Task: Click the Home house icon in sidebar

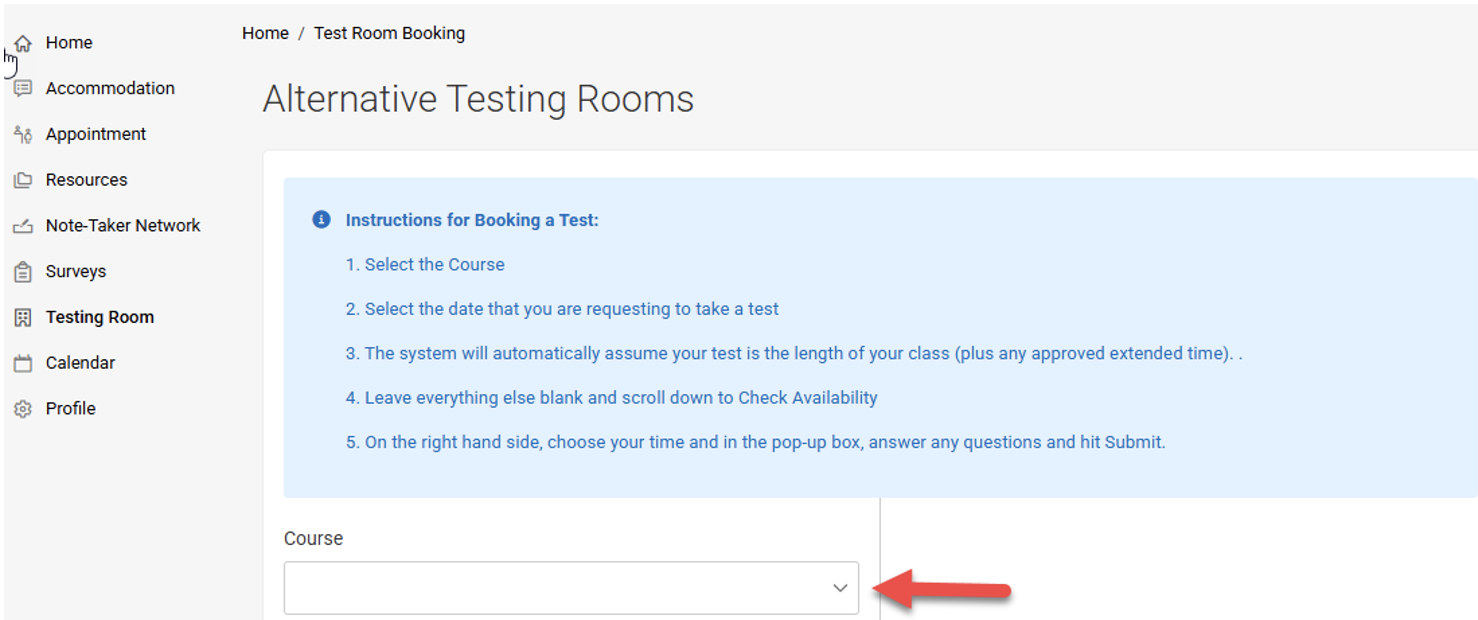Action: [x=23, y=42]
